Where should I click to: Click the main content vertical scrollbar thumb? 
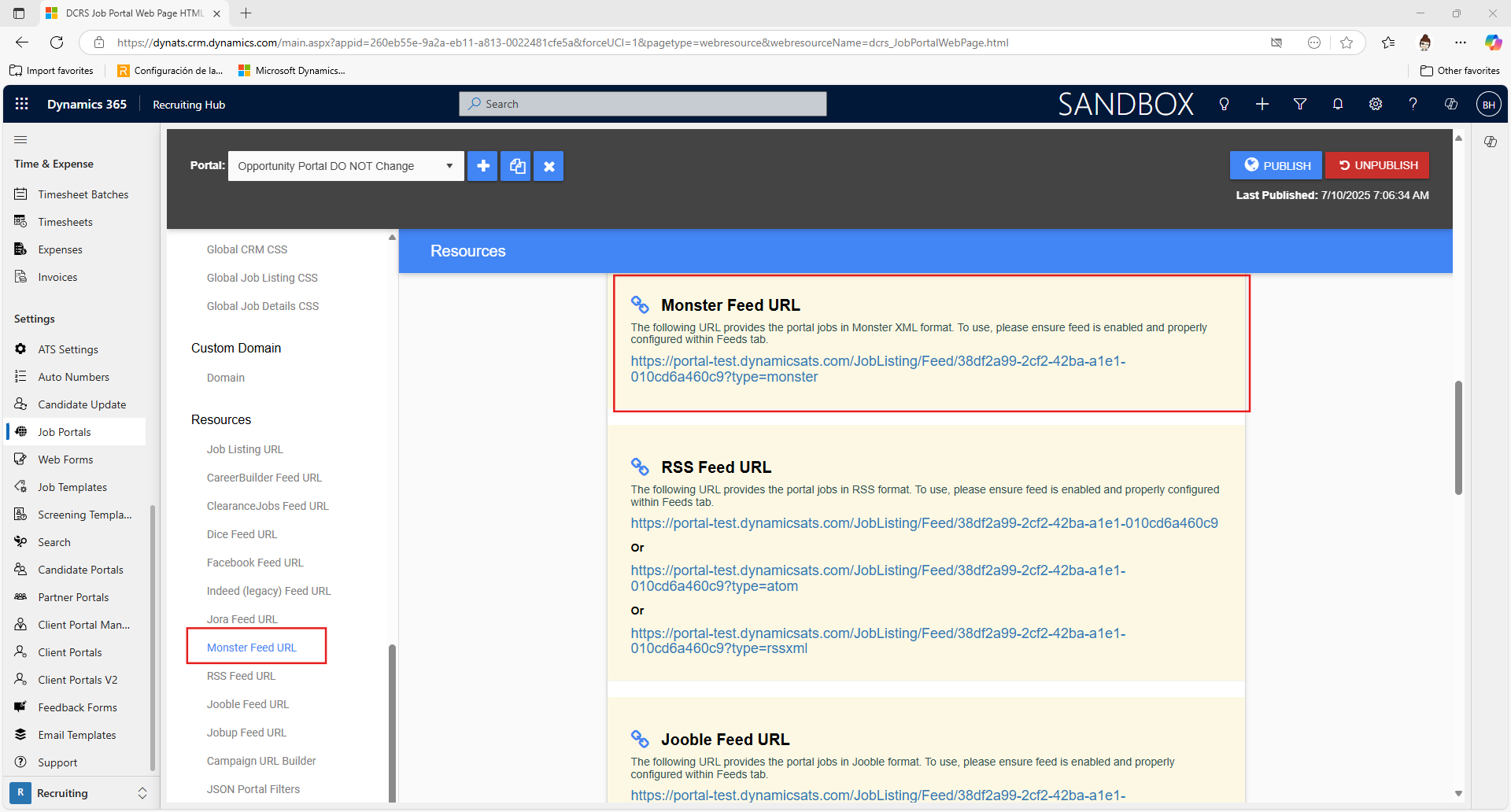pyautogui.click(x=1458, y=437)
